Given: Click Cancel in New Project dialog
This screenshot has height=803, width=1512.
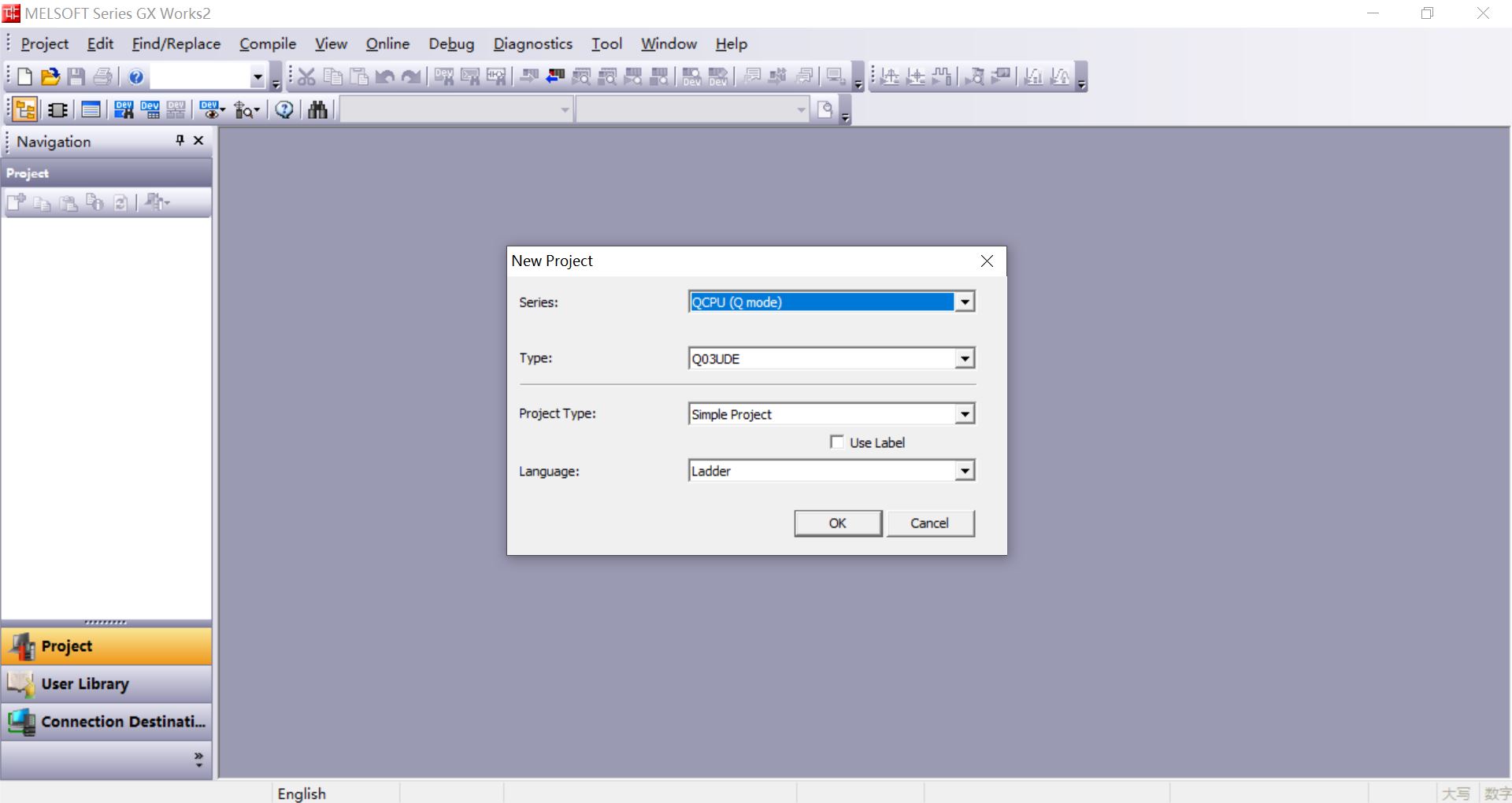Looking at the screenshot, I should 930,524.
